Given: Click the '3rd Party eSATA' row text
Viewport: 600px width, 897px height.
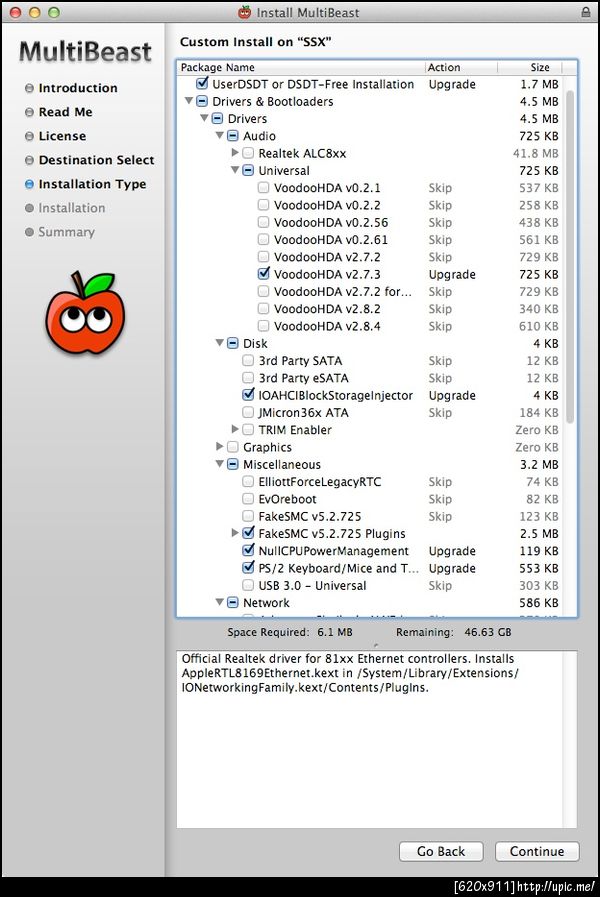Looking at the screenshot, I should [303, 378].
